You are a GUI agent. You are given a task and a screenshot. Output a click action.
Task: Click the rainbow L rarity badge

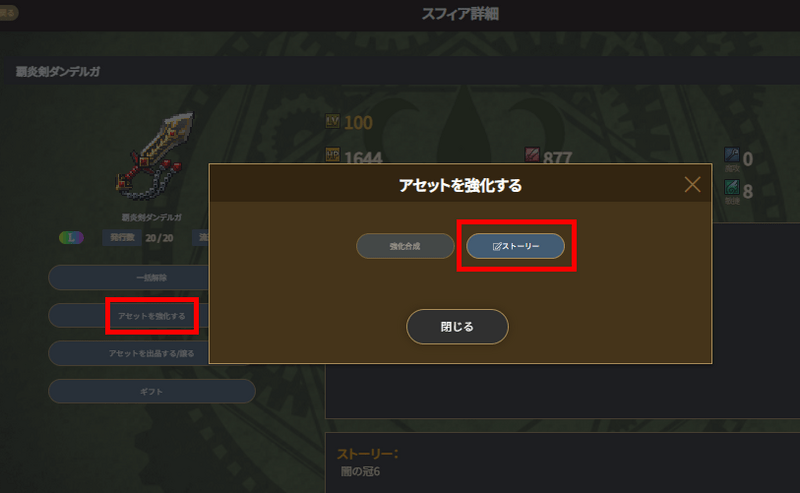[x=71, y=237]
